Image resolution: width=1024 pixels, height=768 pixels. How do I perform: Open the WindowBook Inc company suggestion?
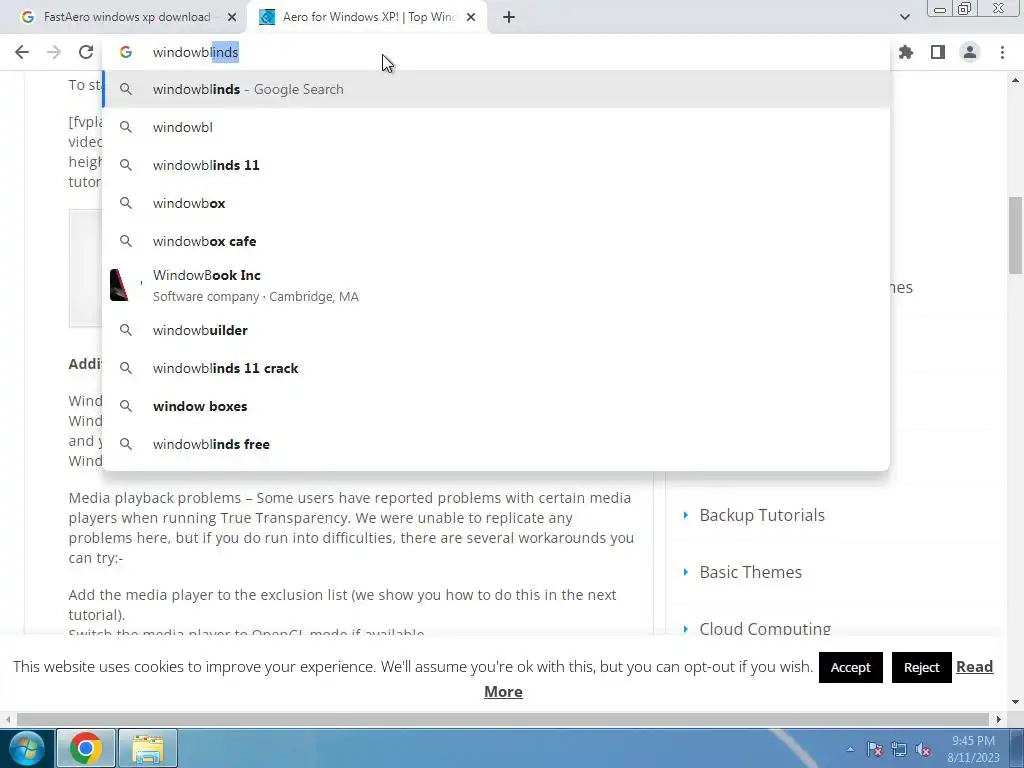496,285
